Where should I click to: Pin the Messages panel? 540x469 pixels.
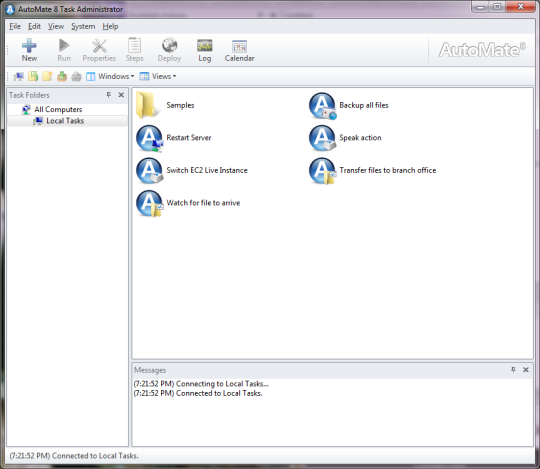click(x=513, y=369)
